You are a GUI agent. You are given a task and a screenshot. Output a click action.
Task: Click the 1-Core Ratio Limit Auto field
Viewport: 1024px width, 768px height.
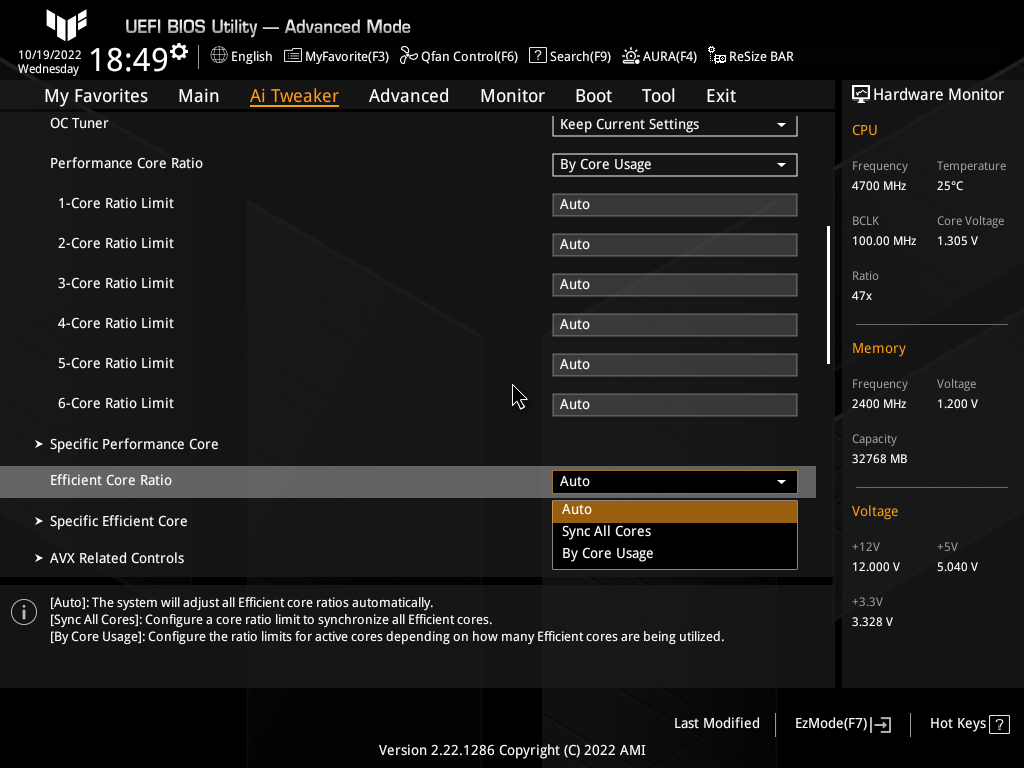674,204
